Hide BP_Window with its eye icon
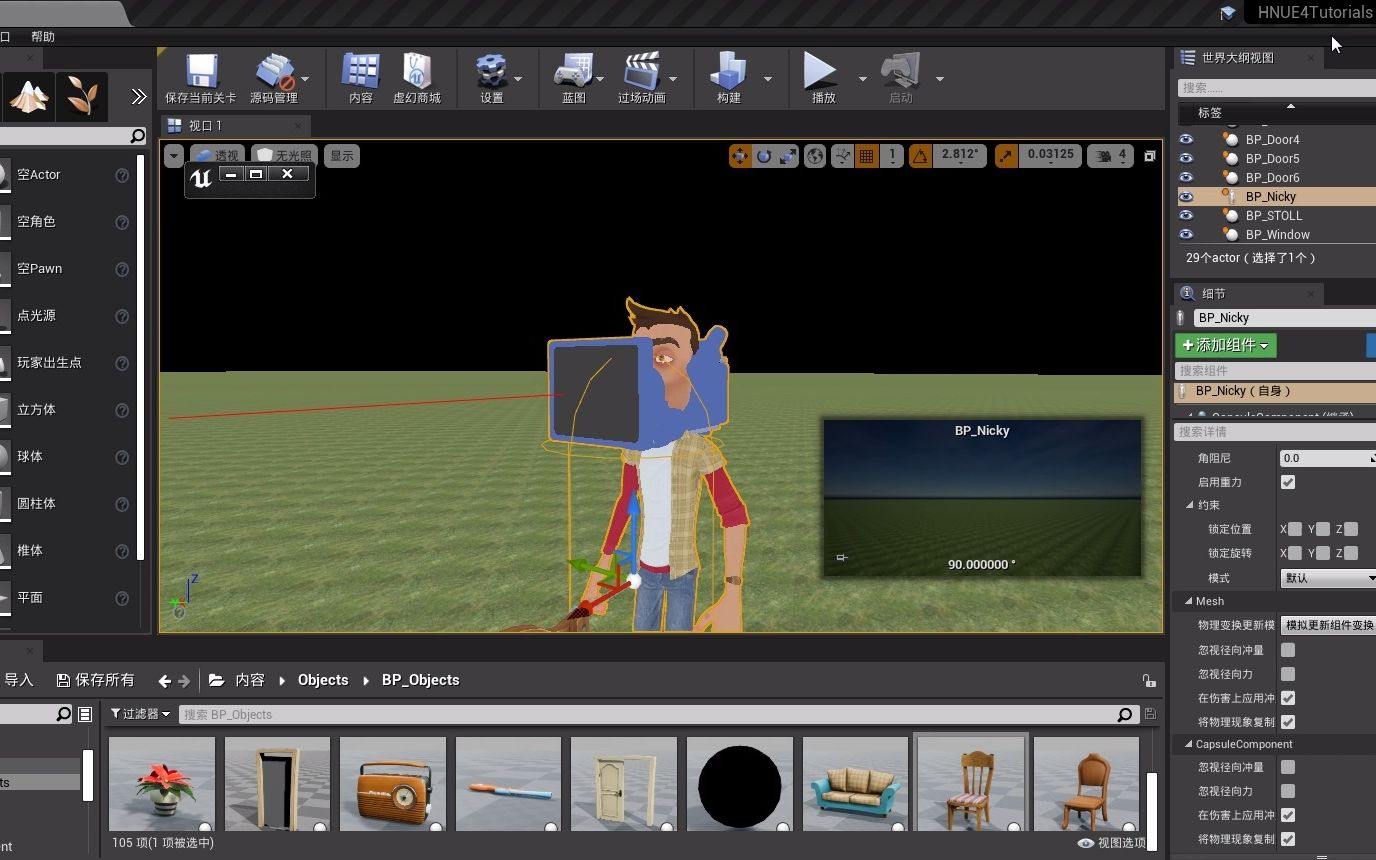Image resolution: width=1376 pixels, height=860 pixels. coord(1186,235)
